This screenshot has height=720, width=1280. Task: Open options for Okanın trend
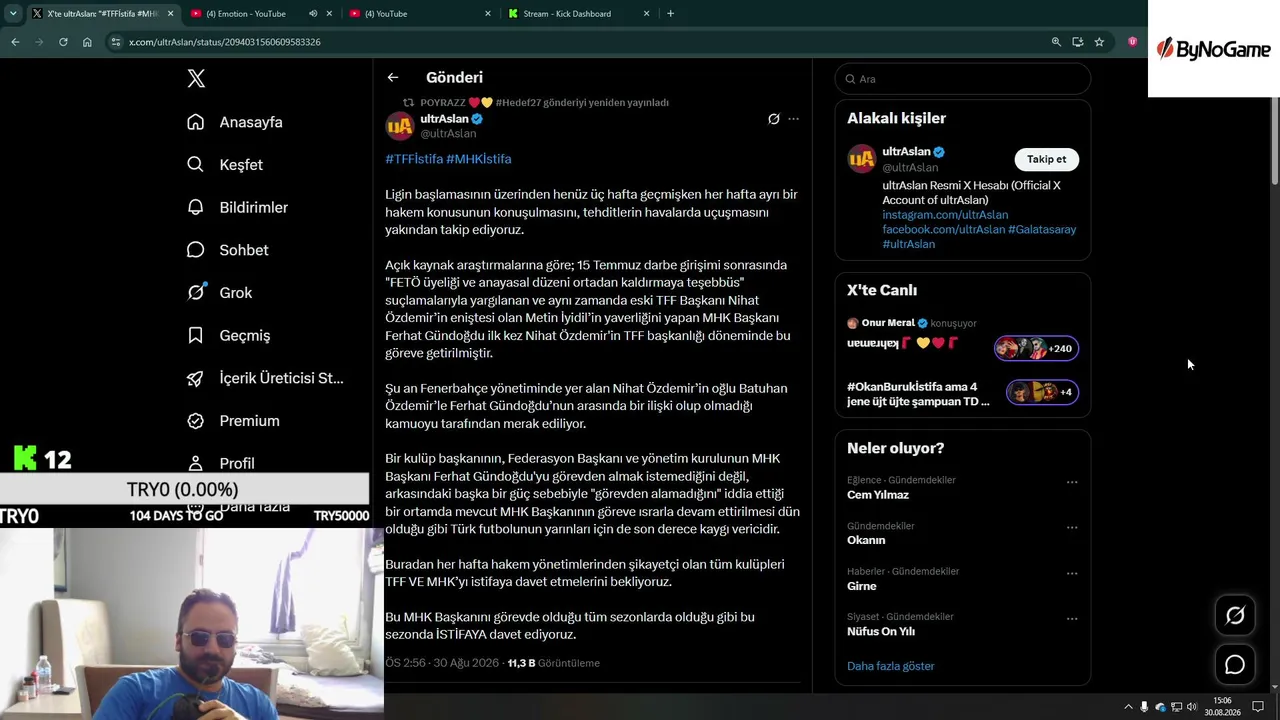(1072, 528)
